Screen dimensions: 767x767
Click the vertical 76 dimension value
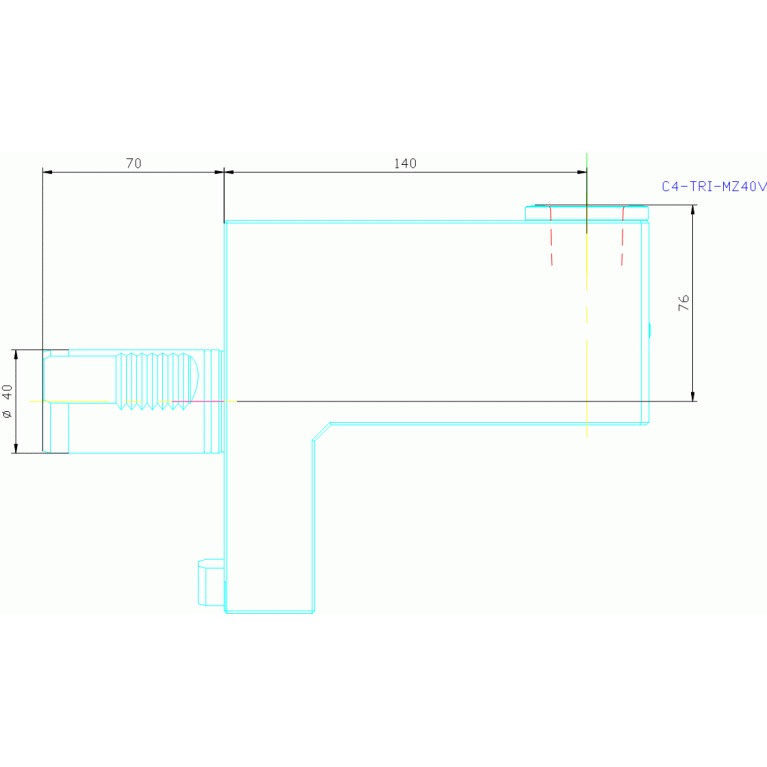pos(684,303)
